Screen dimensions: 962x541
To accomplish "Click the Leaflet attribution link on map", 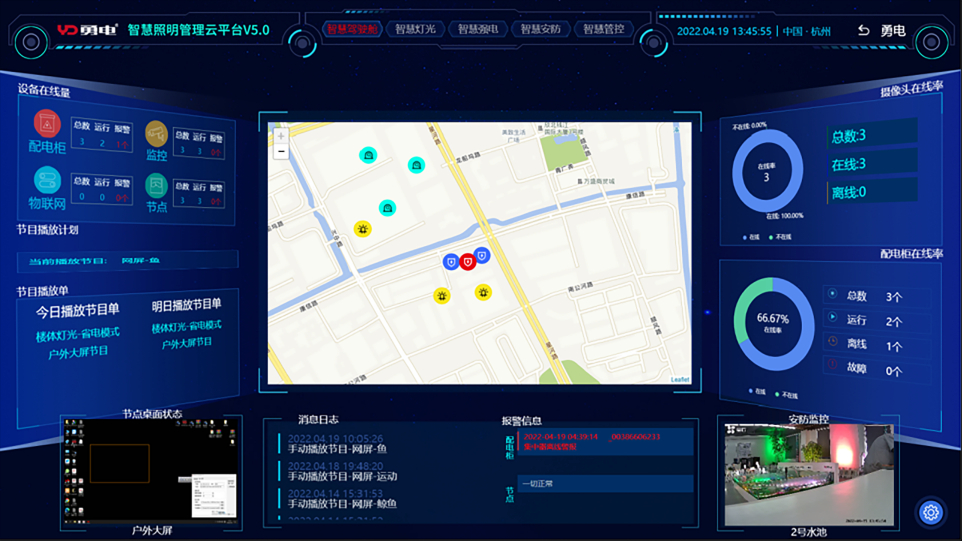I will [x=679, y=379].
